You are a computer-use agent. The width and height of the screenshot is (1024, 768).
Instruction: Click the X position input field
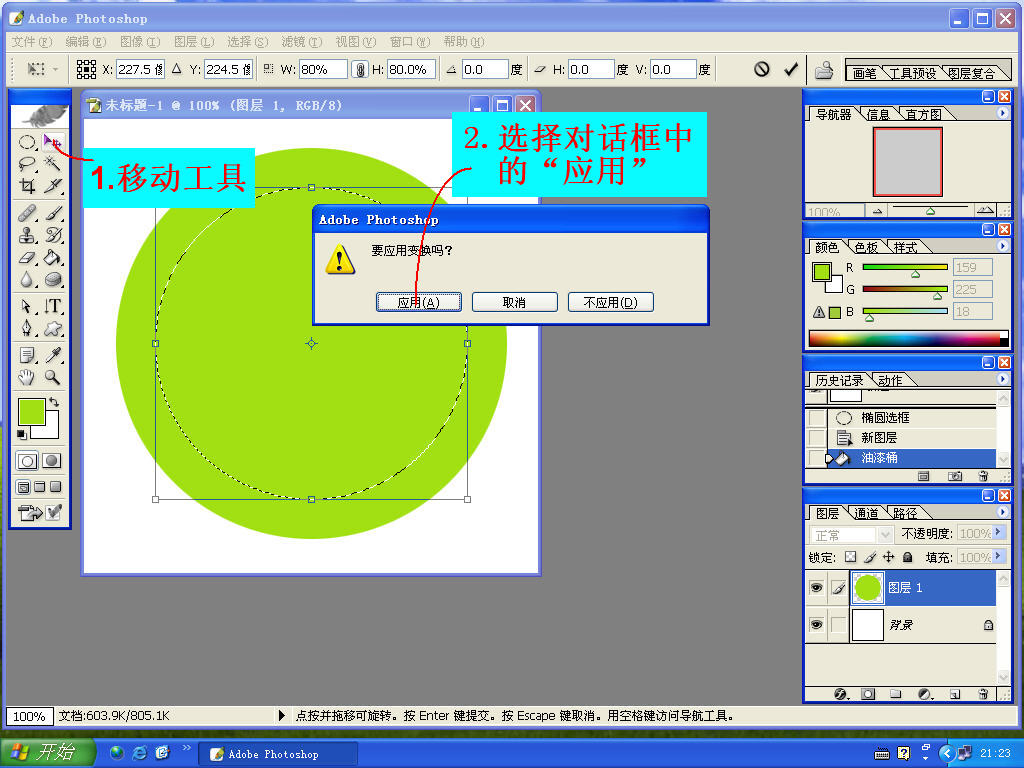(140, 69)
